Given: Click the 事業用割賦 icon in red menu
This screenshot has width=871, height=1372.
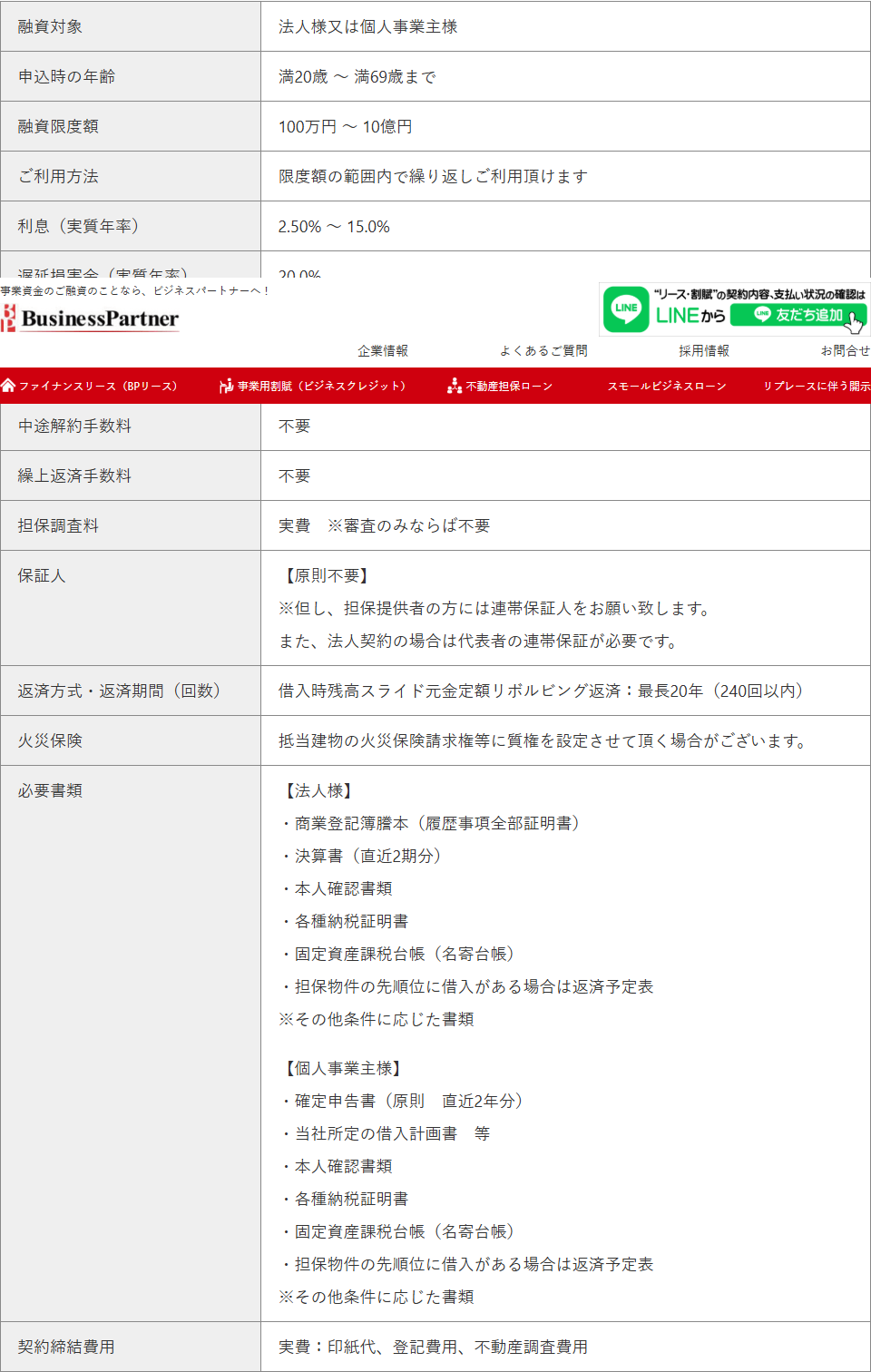Looking at the screenshot, I should click(226, 386).
